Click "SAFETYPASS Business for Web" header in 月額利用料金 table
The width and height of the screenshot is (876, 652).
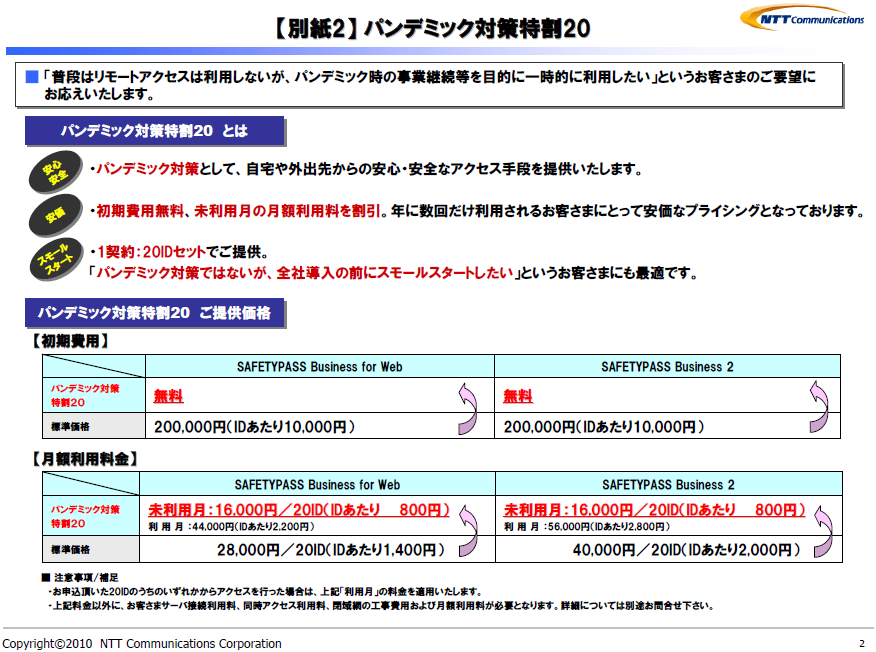(317, 484)
